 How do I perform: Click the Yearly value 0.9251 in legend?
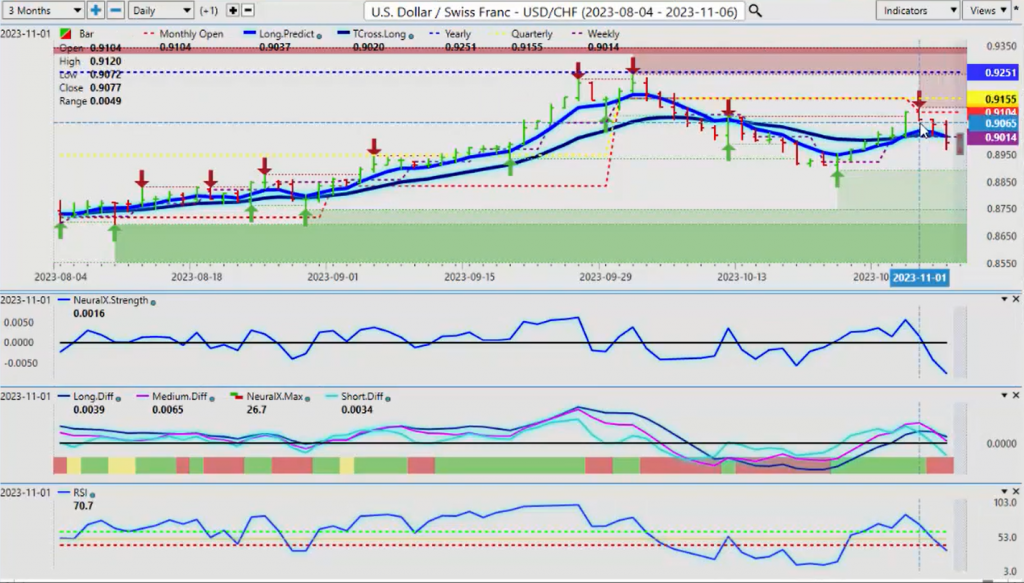[x=460, y=47]
